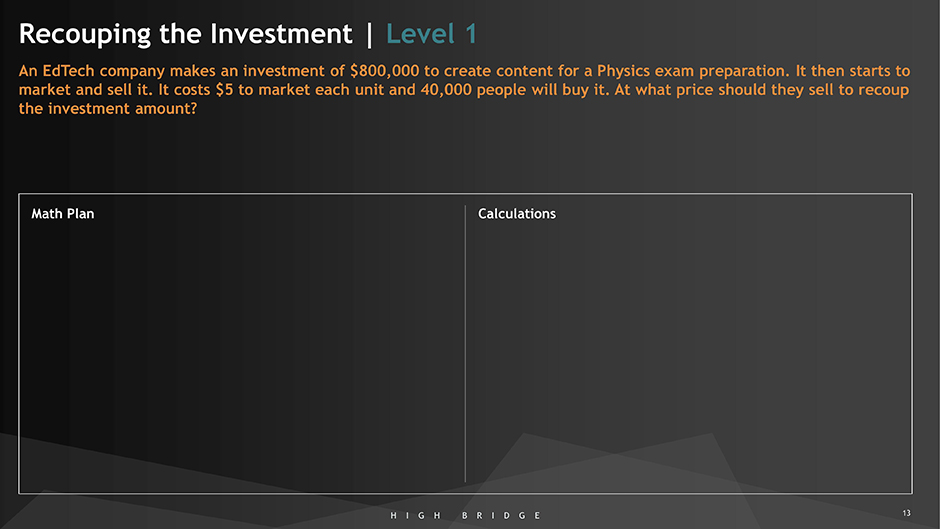Image resolution: width=940 pixels, height=529 pixels.
Task: Click the "$800,000" amount in the problem
Action: click(385, 72)
